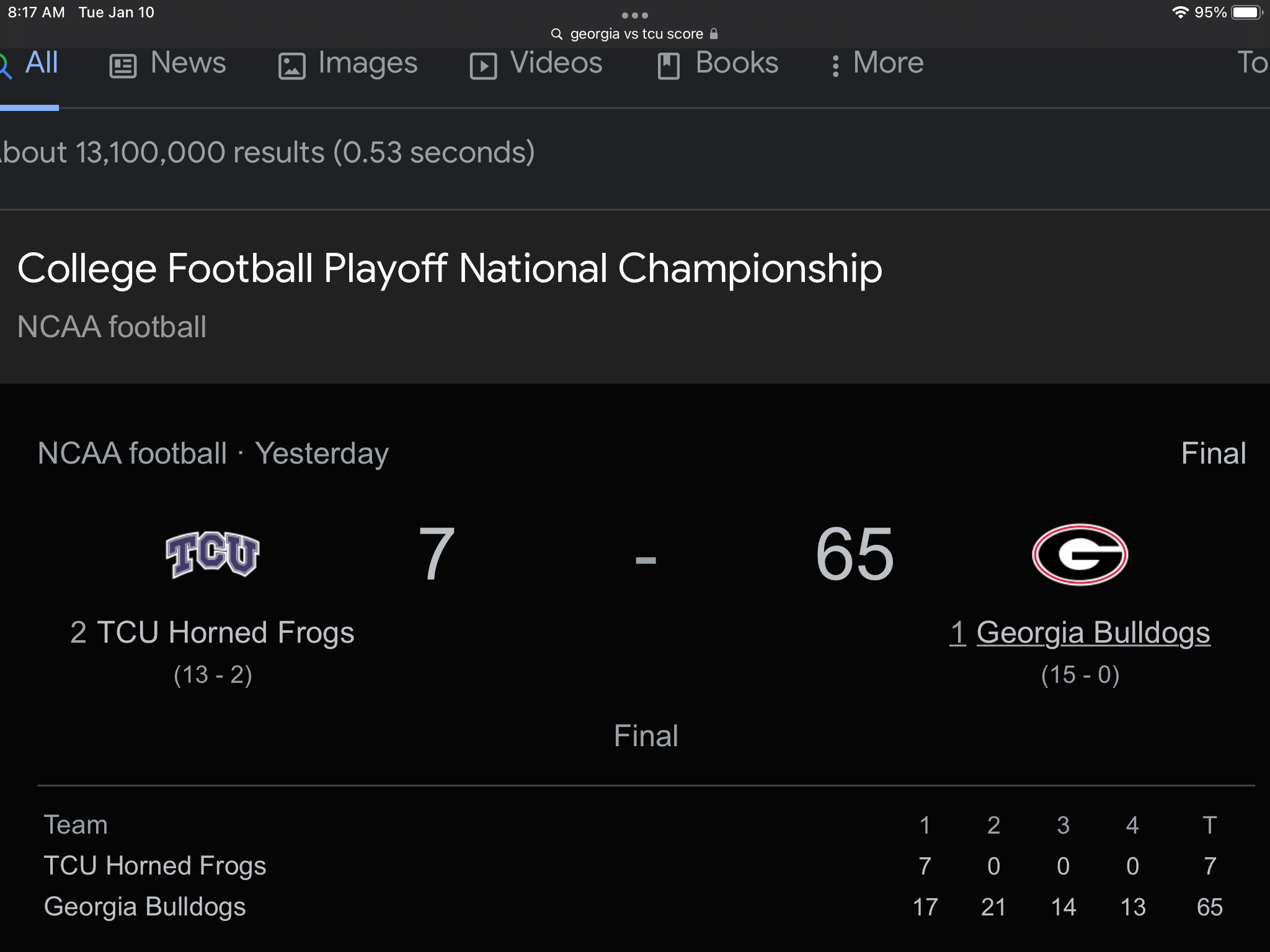
Task: Tap the three-dot multitasking icon at top
Action: click(634, 15)
